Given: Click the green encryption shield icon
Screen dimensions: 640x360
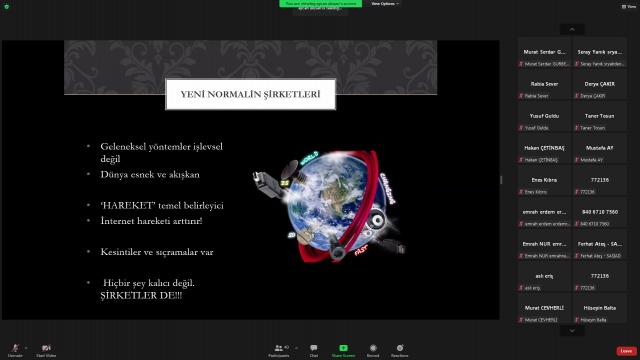Looking at the screenshot, I should point(7,7).
